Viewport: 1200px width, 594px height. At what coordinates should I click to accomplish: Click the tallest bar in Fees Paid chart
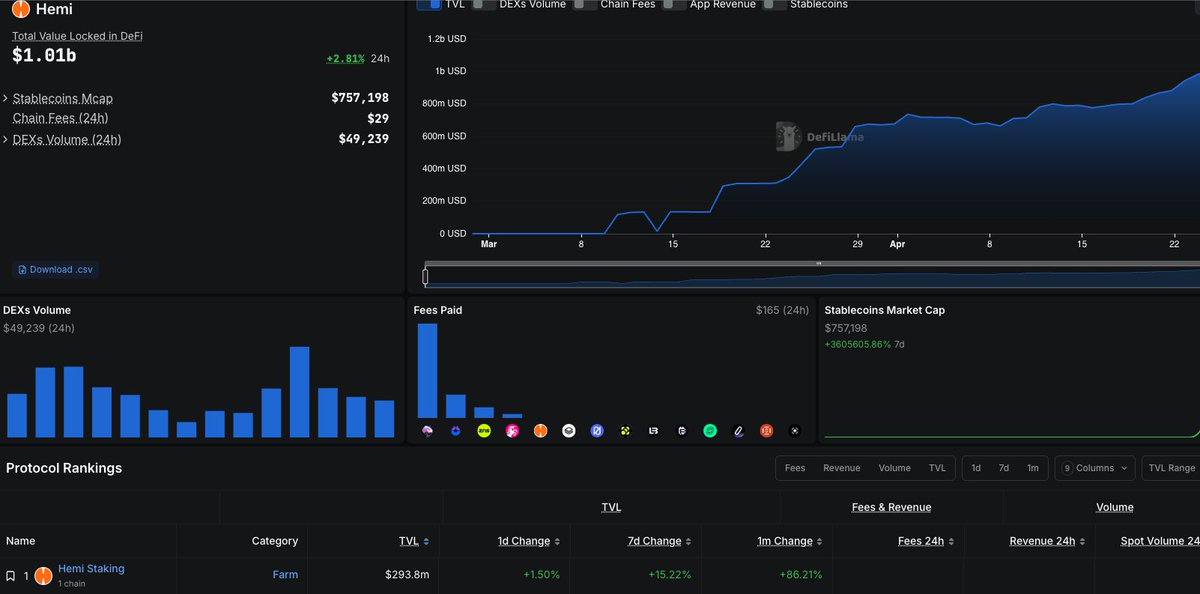click(427, 370)
